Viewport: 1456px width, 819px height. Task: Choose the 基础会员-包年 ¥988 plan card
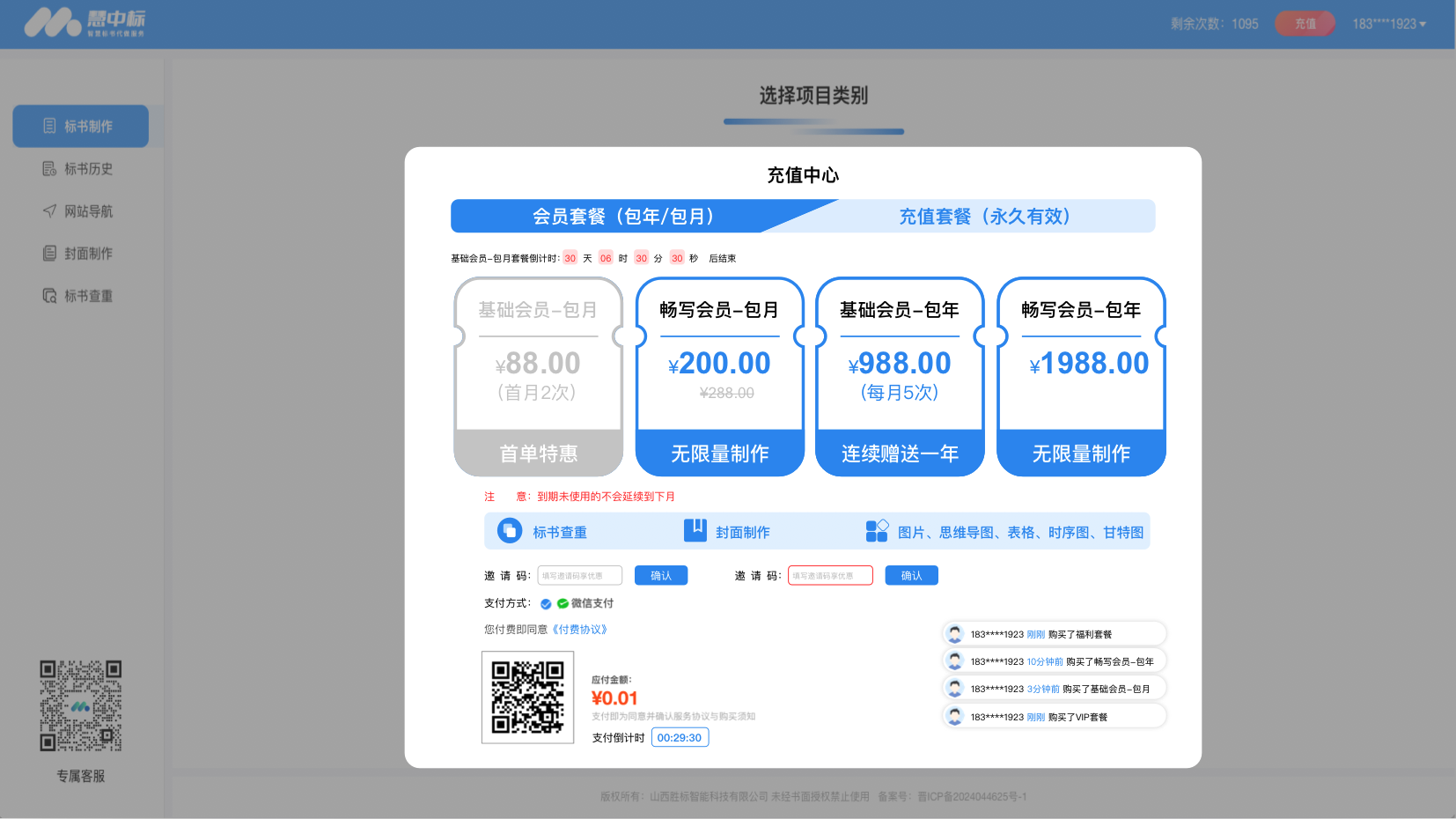pyautogui.click(x=899, y=377)
